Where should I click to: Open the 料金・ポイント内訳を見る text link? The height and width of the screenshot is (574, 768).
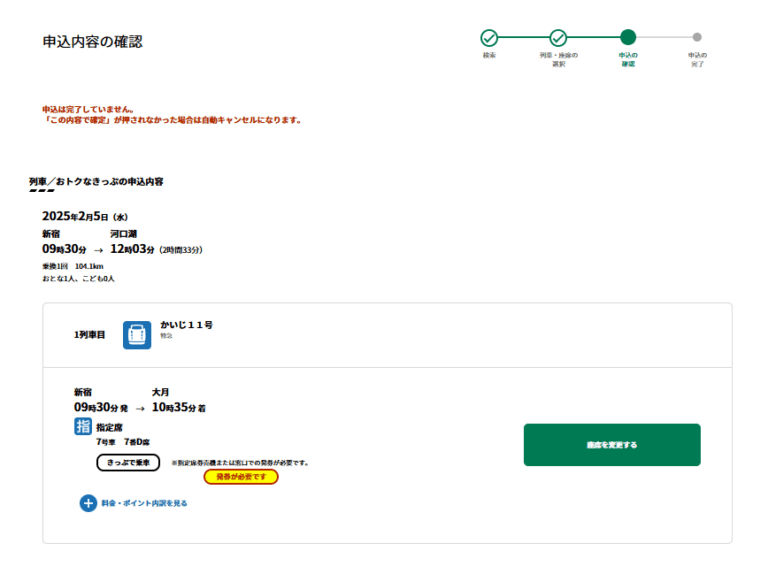[x=144, y=504]
